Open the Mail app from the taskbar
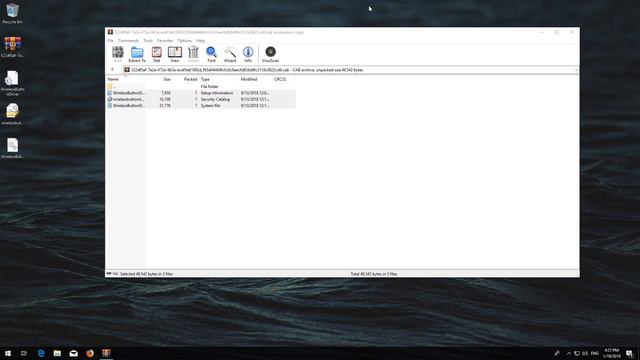The image size is (640, 360). 73,353
